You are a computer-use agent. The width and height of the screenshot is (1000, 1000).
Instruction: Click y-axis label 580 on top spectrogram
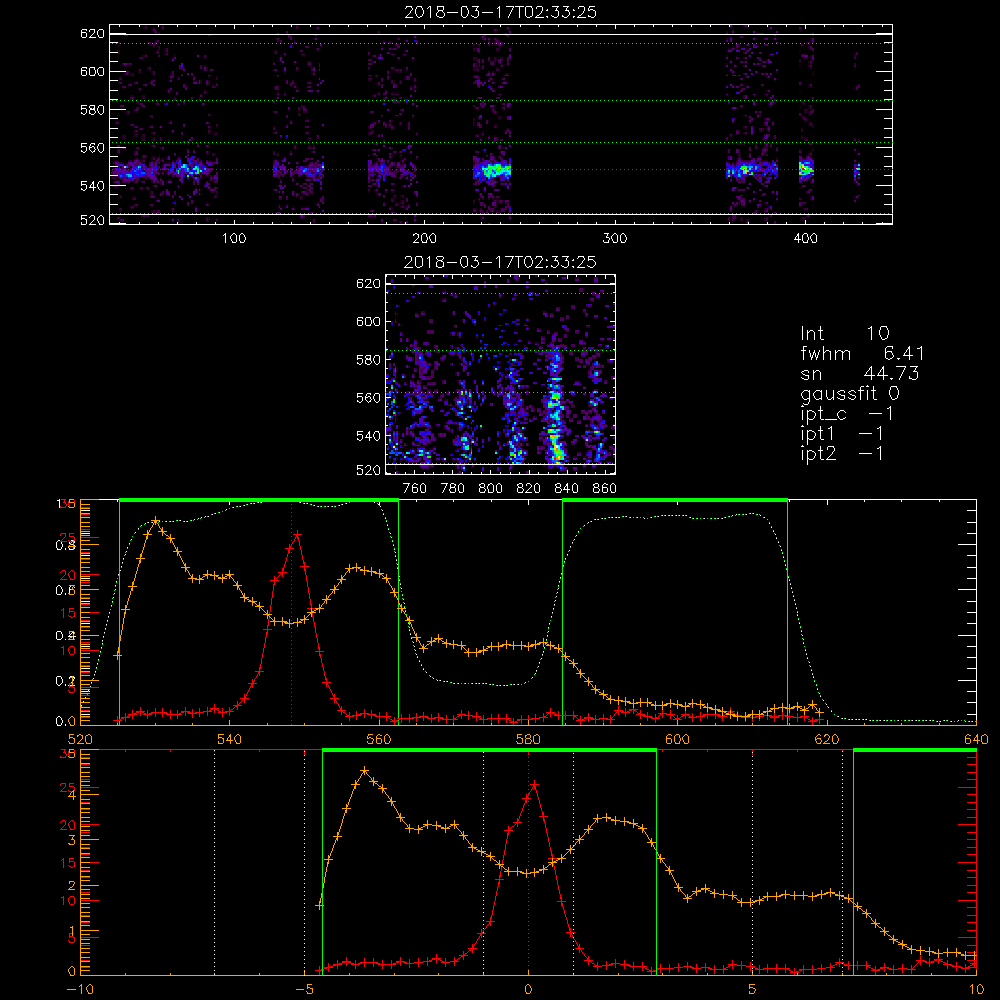point(92,110)
